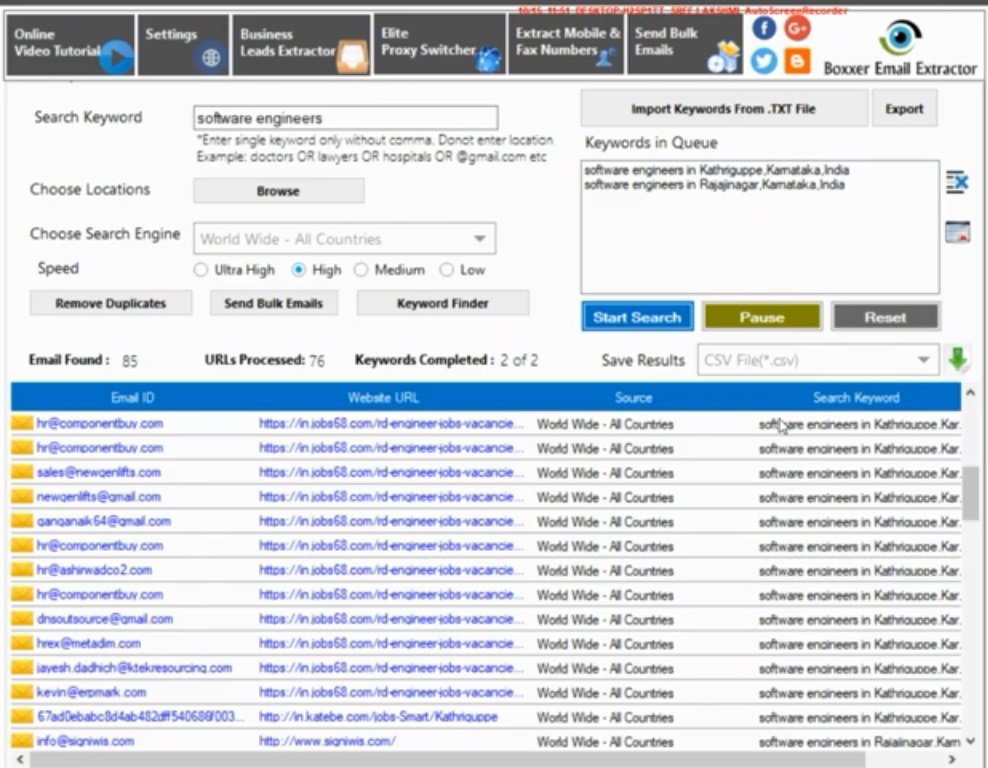Open the Online Video Tutorial tile
The width and height of the screenshot is (988, 768).
click(70, 45)
